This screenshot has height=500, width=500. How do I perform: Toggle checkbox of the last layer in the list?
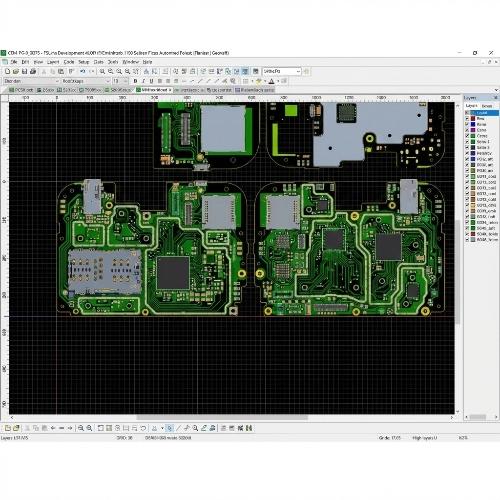pyautogui.click(x=467, y=240)
